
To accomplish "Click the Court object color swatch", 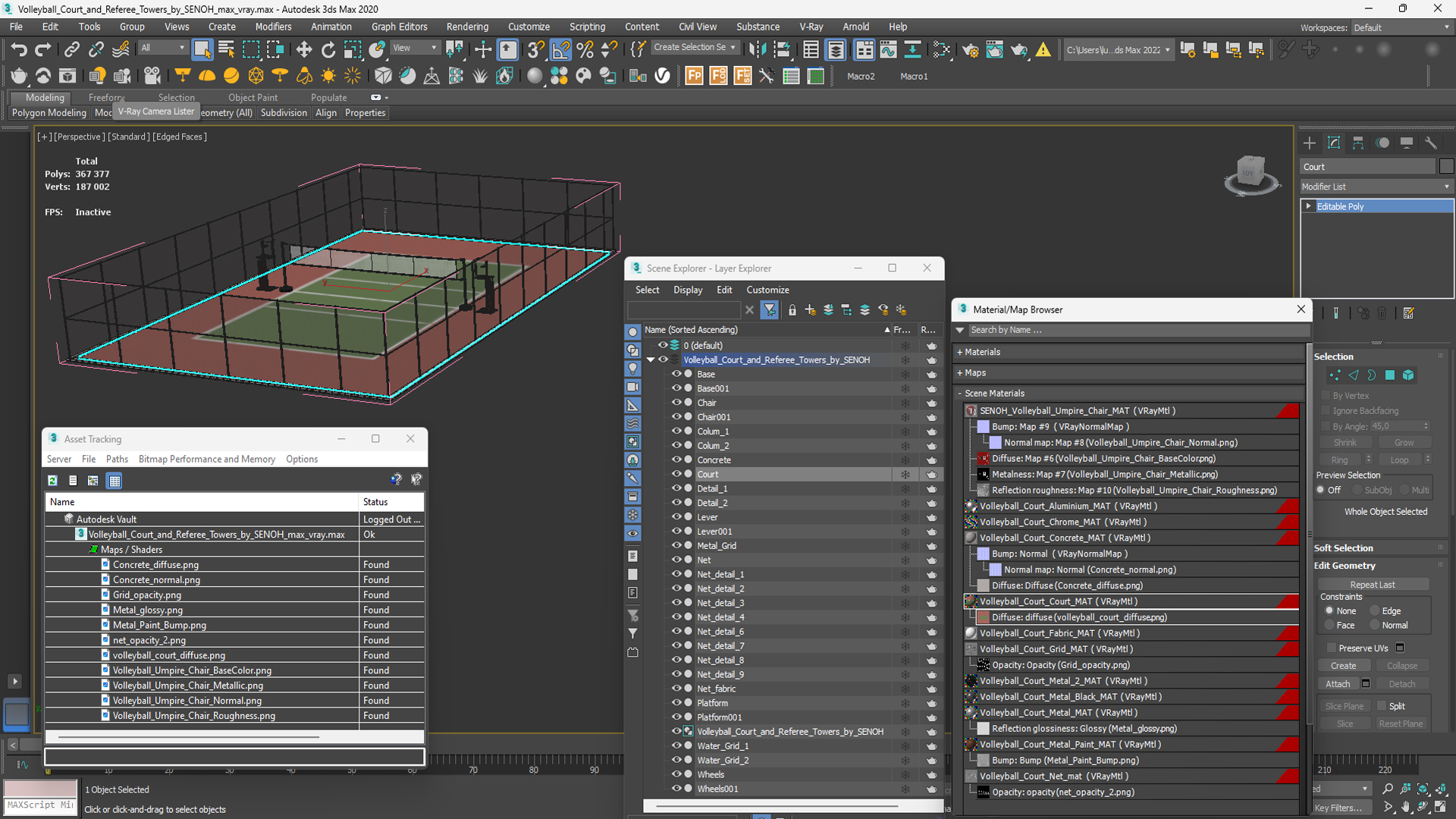I will click(x=1446, y=167).
